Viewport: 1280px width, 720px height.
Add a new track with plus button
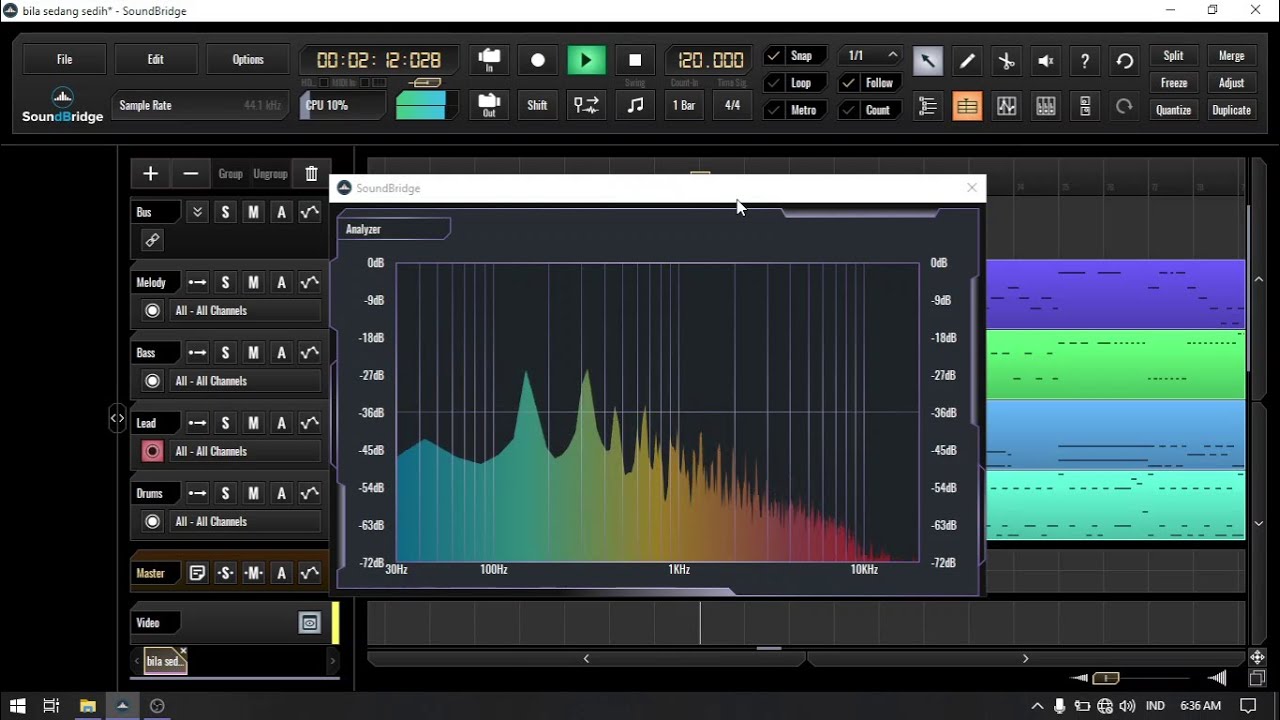tap(150, 174)
